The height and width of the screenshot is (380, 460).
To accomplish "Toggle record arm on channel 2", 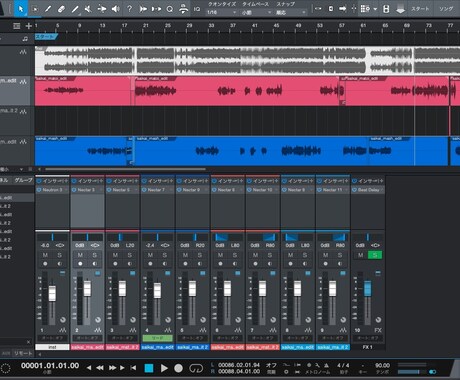I will pos(80,264).
